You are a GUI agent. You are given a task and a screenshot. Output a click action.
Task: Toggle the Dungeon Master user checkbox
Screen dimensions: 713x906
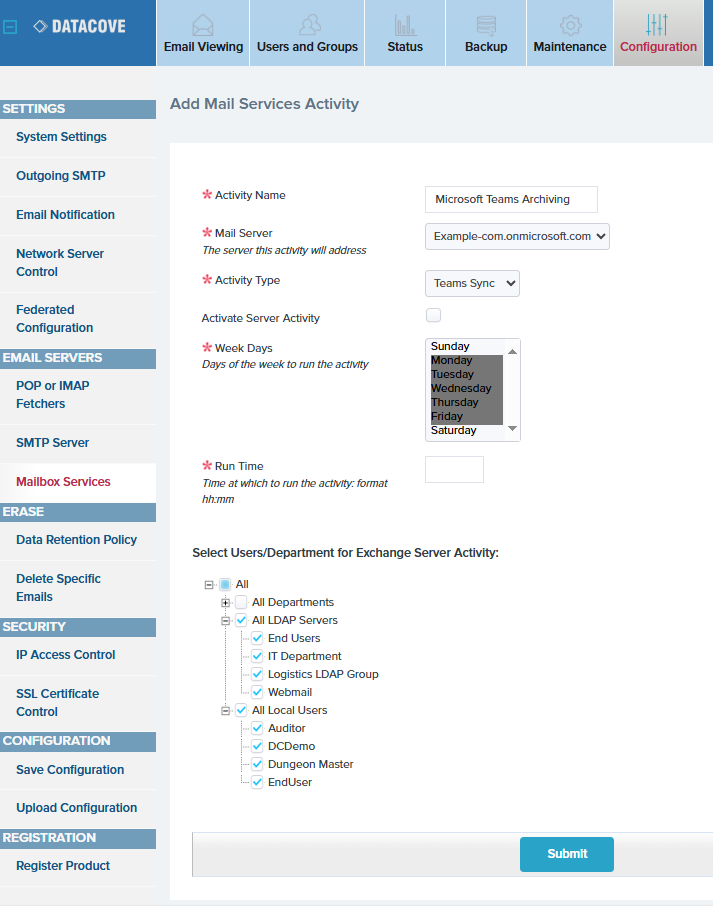coord(257,764)
